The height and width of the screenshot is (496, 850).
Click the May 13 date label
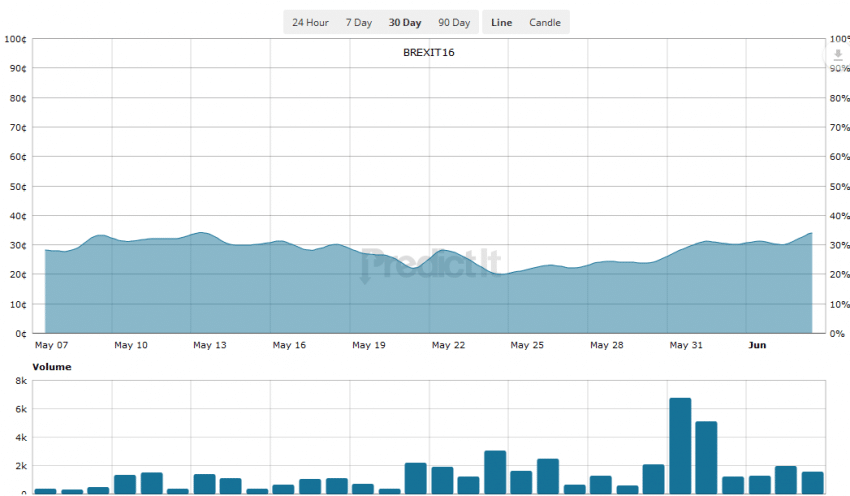click(210, 345)
